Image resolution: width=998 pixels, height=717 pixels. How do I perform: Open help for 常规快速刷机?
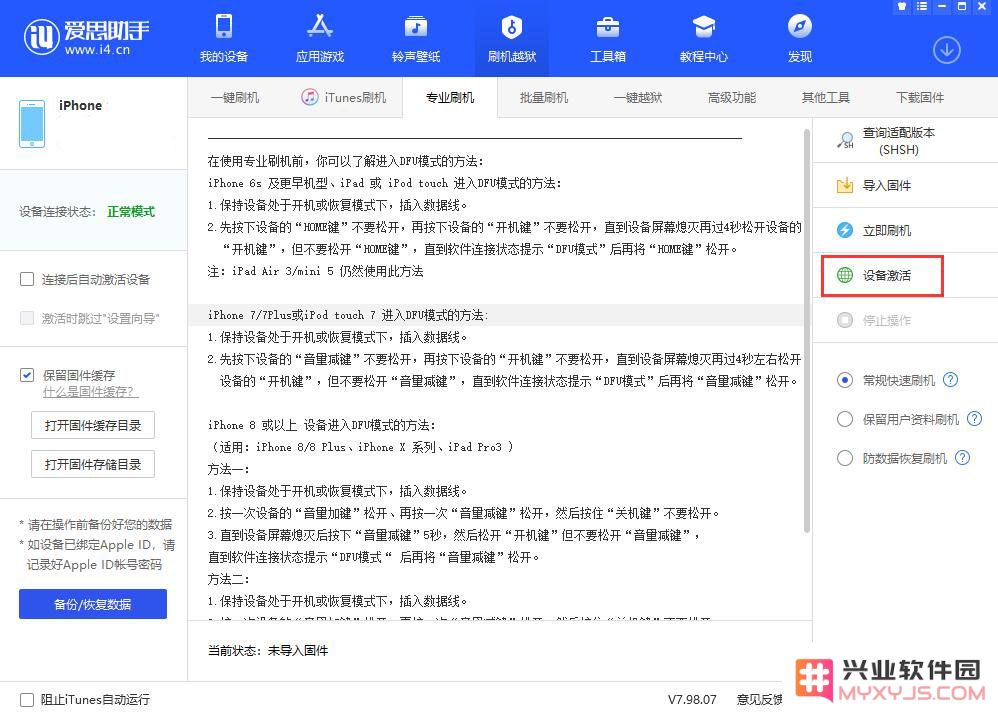point(950,380)
